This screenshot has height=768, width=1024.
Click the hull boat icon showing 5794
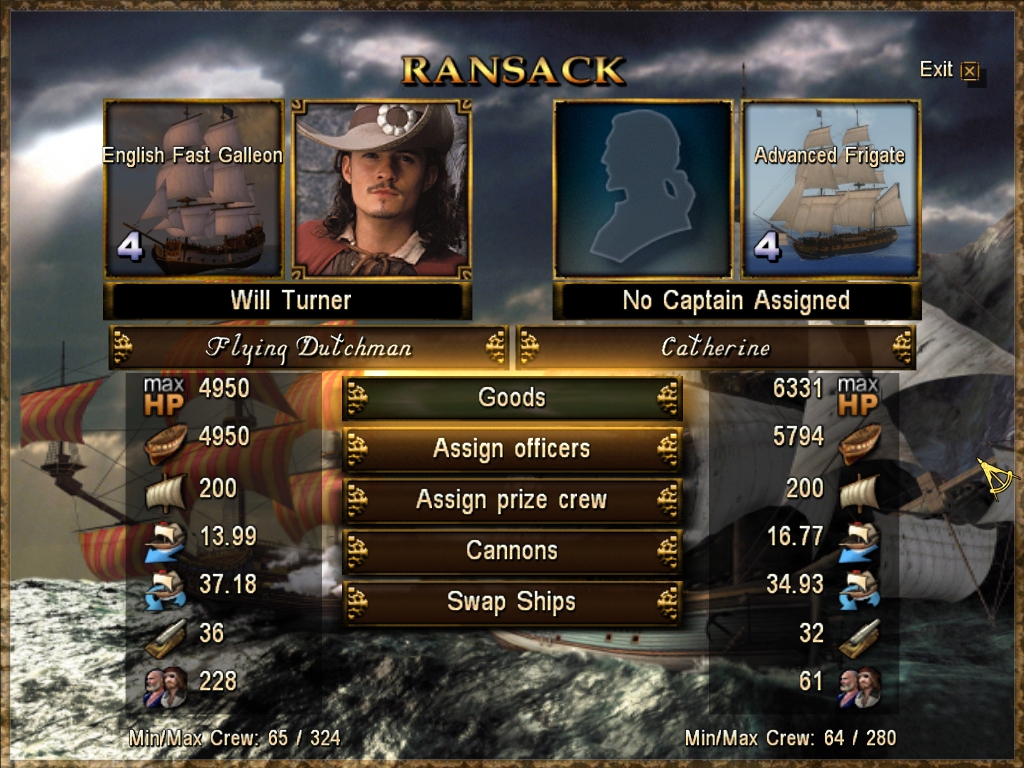859,443
